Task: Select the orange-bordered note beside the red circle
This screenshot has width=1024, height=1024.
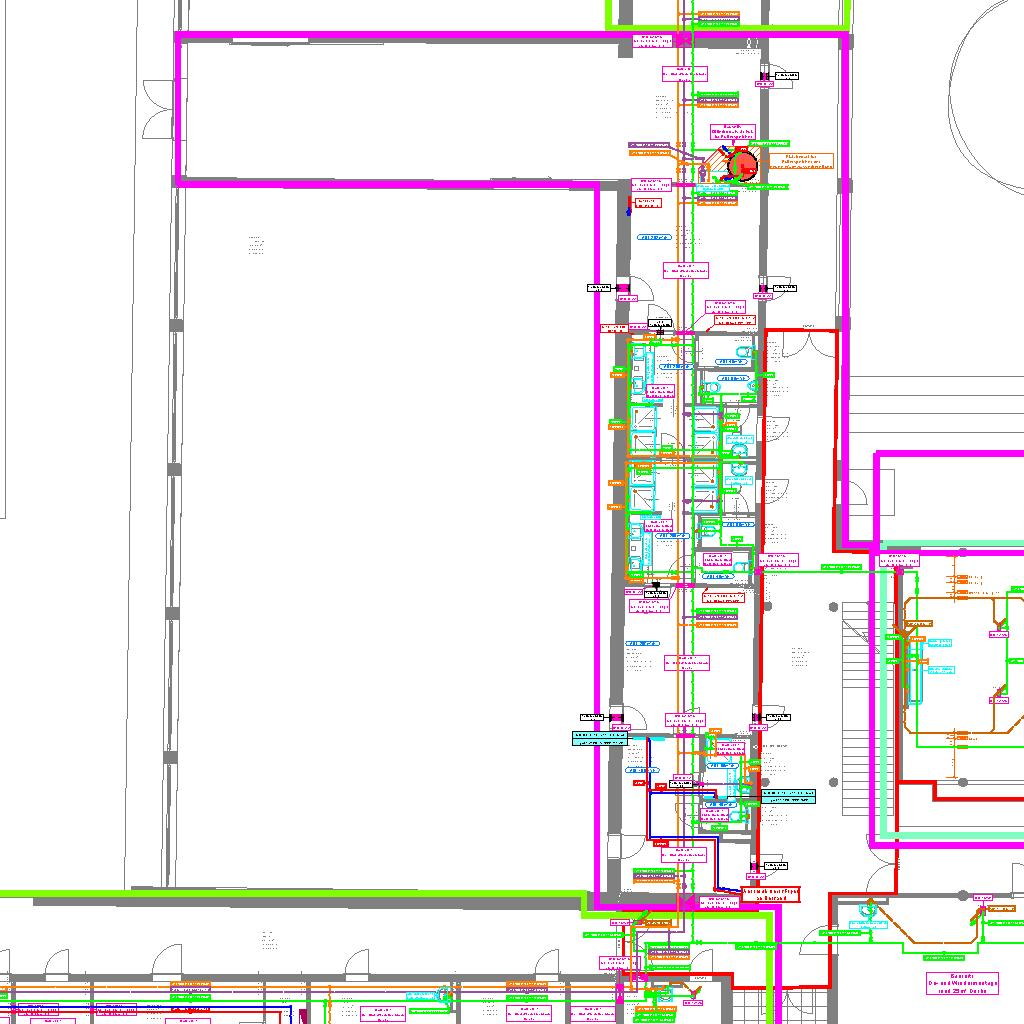Action: (801, 162)
